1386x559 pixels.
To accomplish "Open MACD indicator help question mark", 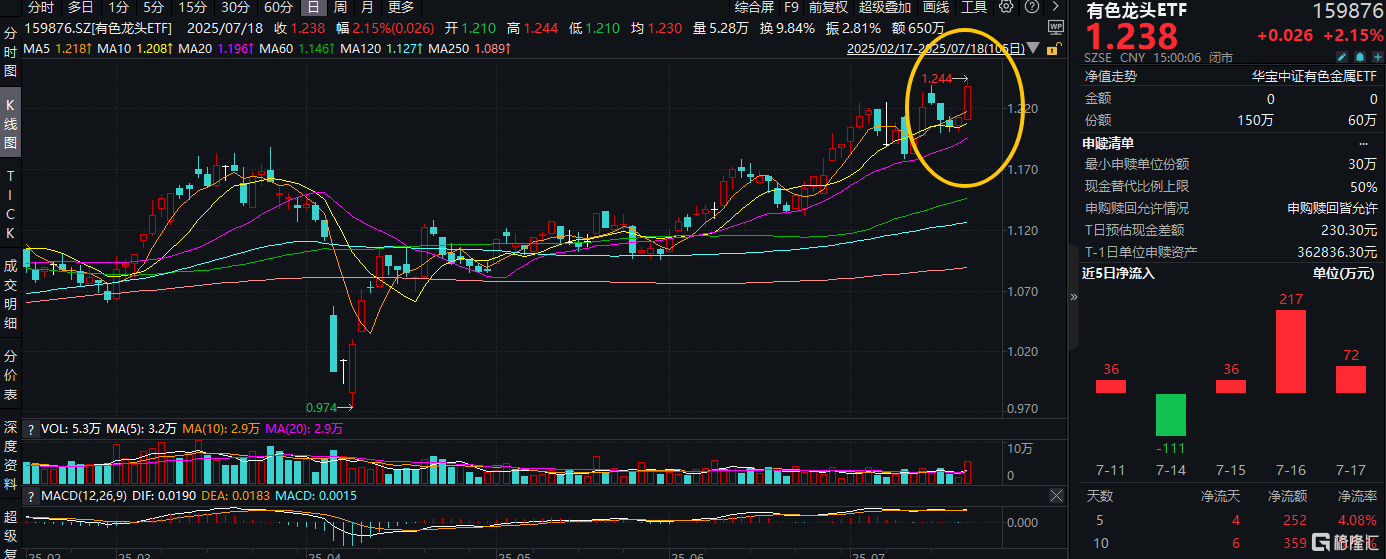I will pyautogui.click(x=30, y=496).
